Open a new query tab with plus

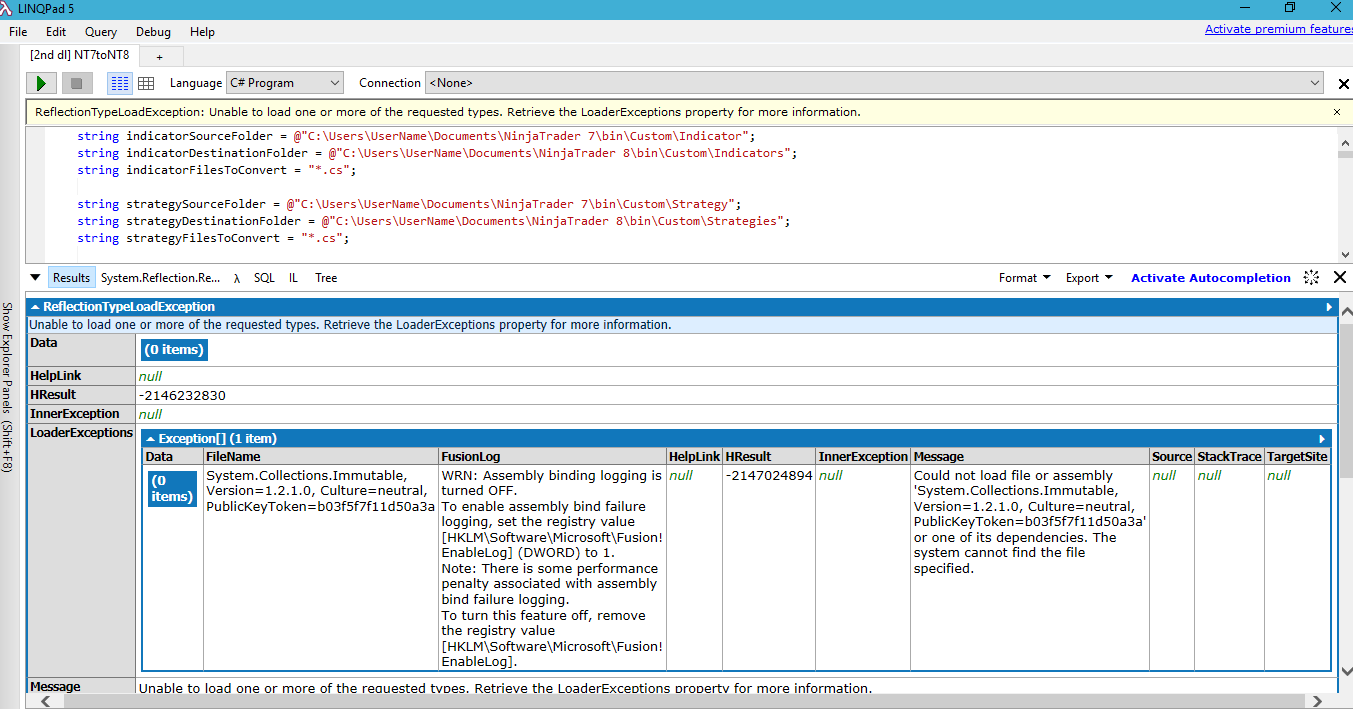(159, 56)
